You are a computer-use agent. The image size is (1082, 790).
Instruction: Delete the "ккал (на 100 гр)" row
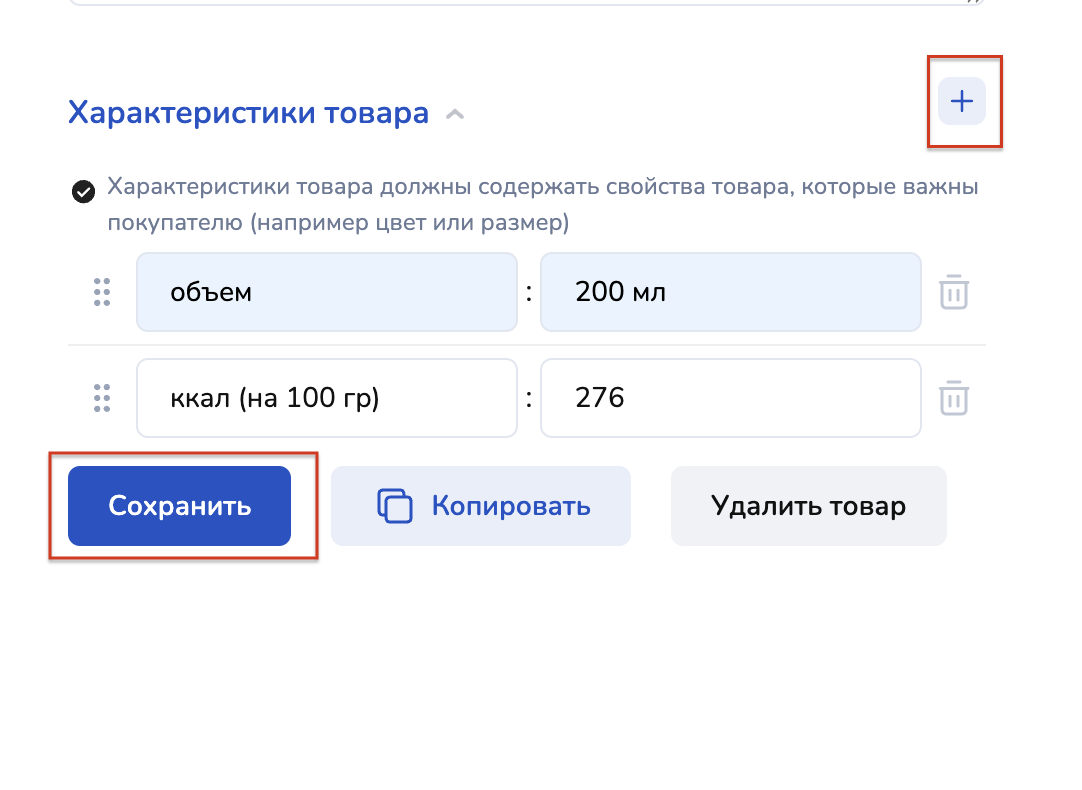click(x=953, y=398)
